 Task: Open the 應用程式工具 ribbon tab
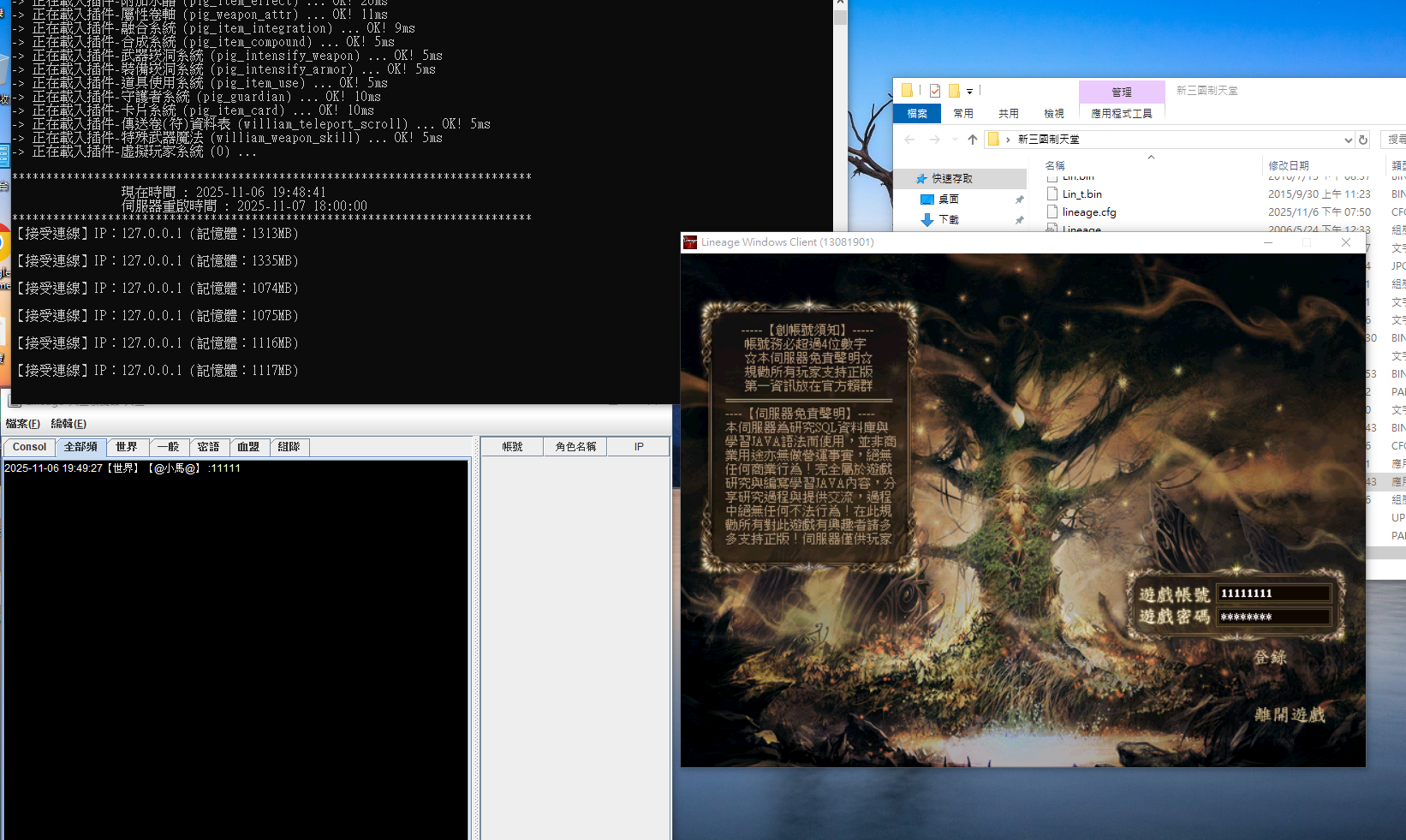point(1122,113)
